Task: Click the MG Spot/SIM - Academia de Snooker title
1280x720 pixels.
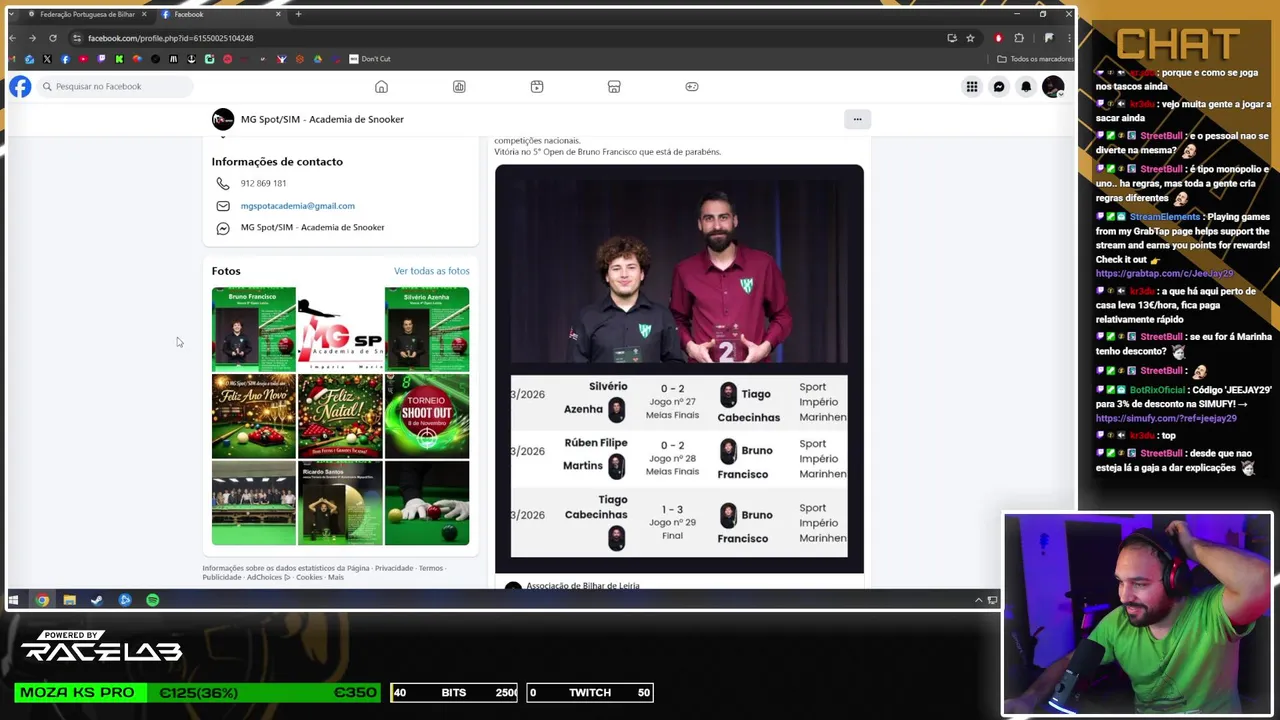Action: (322, 119)
